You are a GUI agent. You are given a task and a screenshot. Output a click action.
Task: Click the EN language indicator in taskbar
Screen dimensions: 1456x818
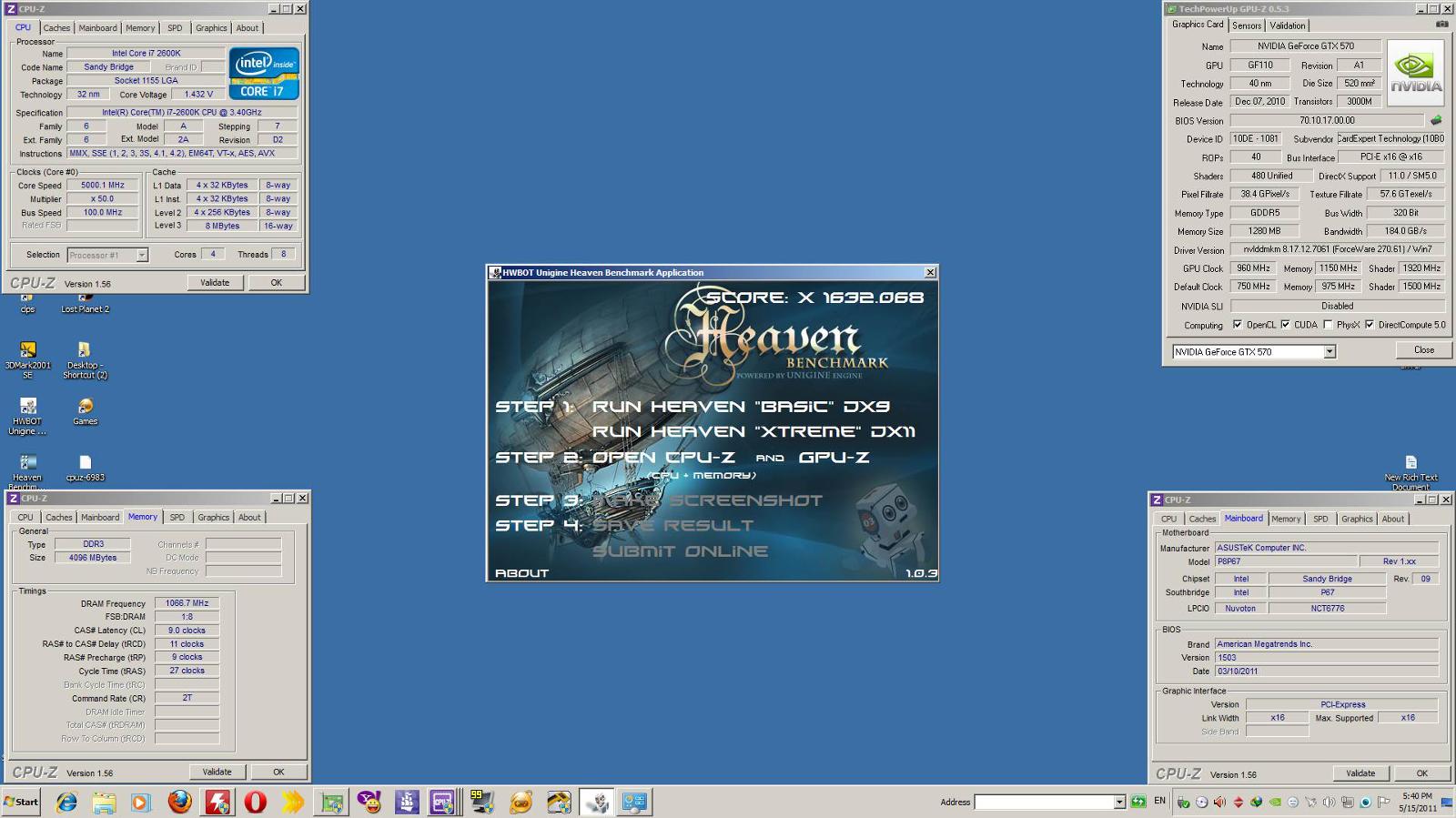coord(1159,801)
